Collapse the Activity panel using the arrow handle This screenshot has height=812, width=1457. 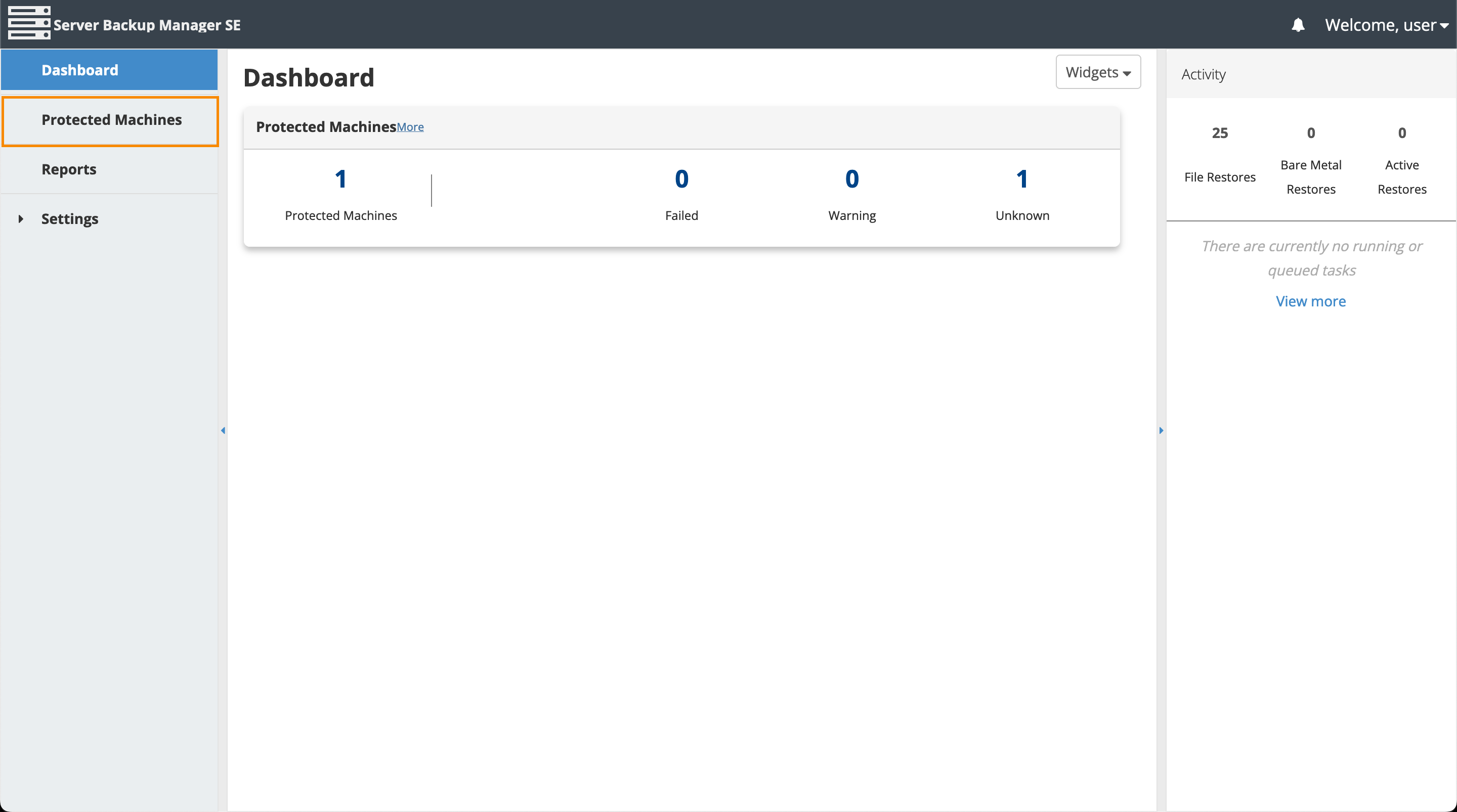[x=1161, y=431]
